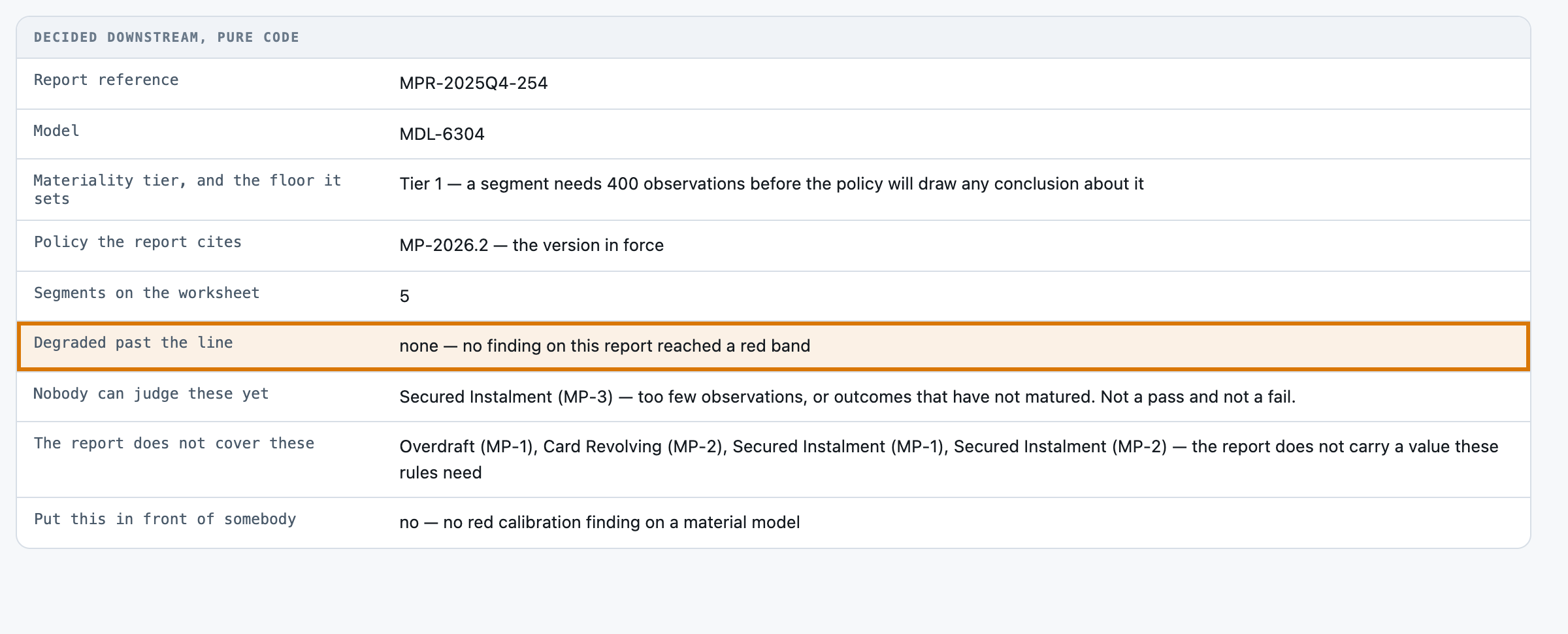Click the Tier 1 floor description text
The image size is (1568, 634).
[x=772, y=184]
